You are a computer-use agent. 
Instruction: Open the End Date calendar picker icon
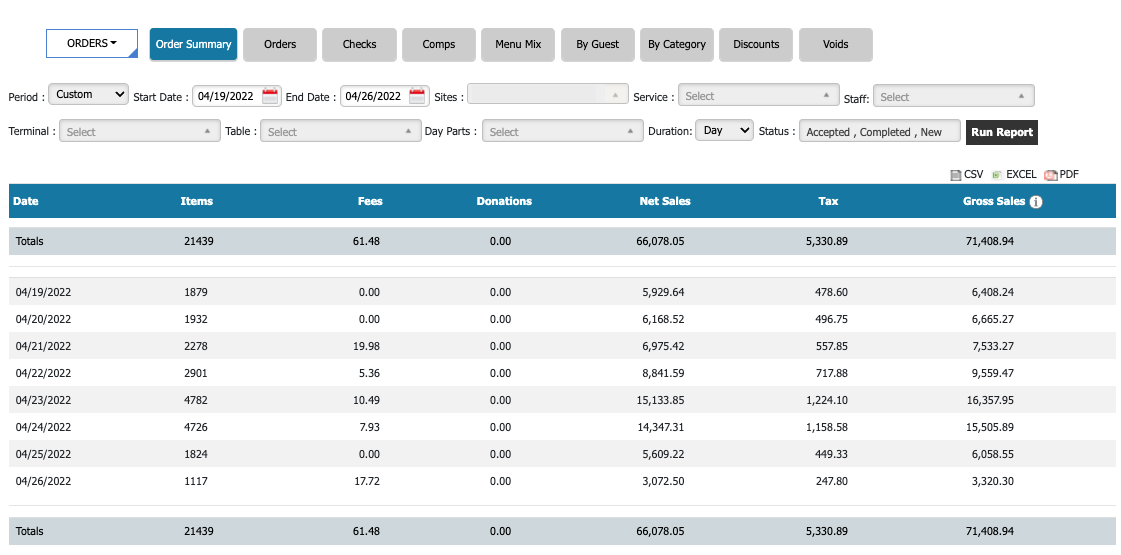click(418, 97)
